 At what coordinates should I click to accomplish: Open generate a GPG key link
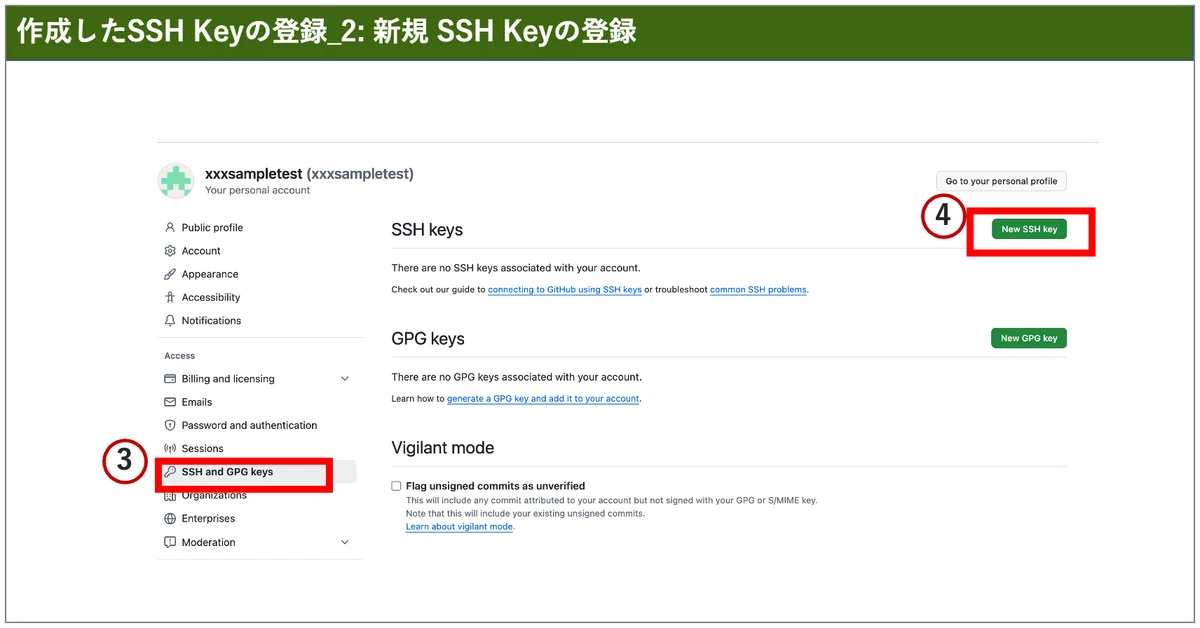tap(543, 399)
